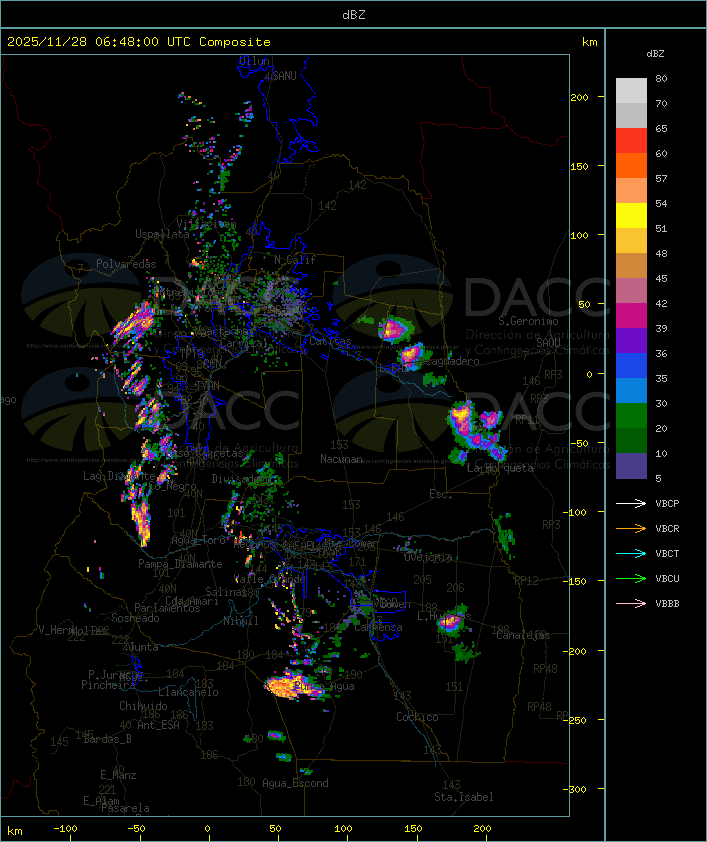Click the km unit label at top right
The height and width of the screenshot is (842, 707).
589,42
